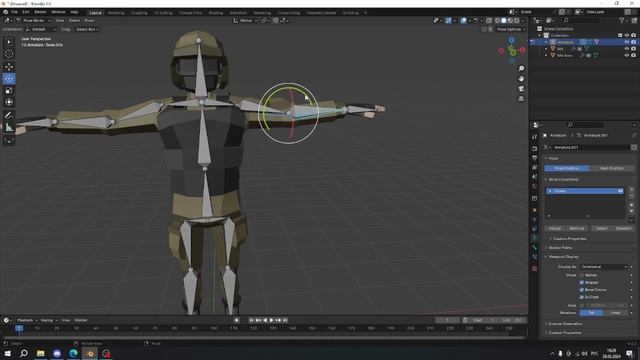Image resolution: width=640 pixels, height=360 pixels.
Task: Activate the Cursor tool
Action: 9,53
